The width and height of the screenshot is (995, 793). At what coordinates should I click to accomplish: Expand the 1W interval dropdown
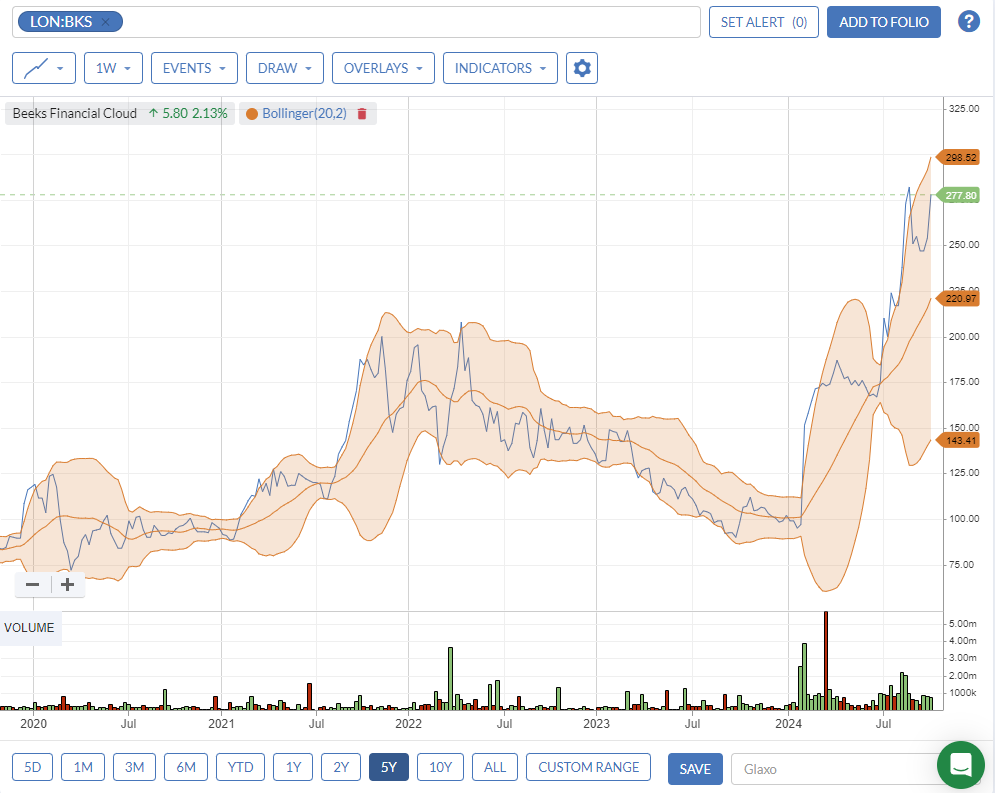pos(114,68)
